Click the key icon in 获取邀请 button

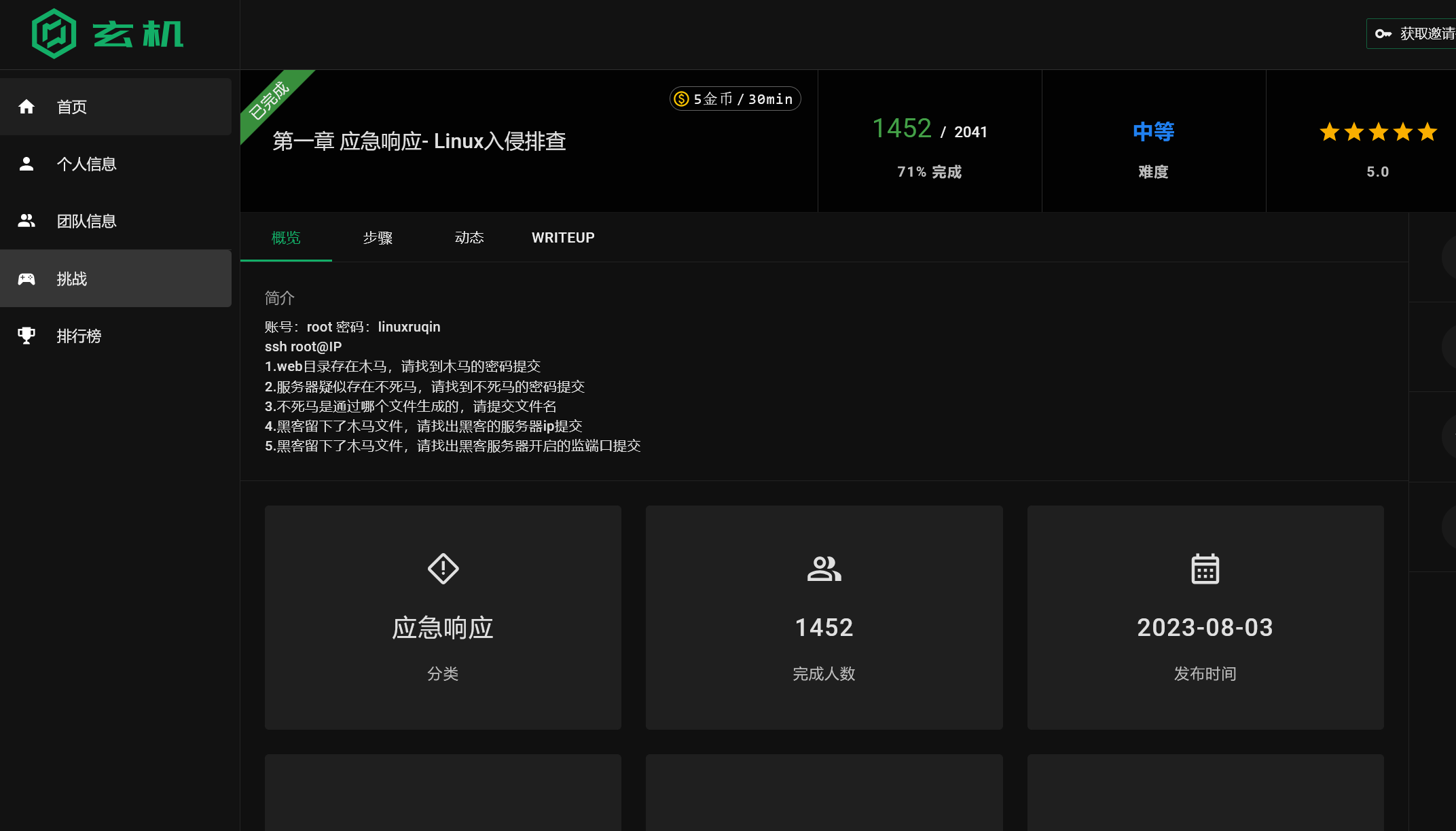[x=1383, y=33]
